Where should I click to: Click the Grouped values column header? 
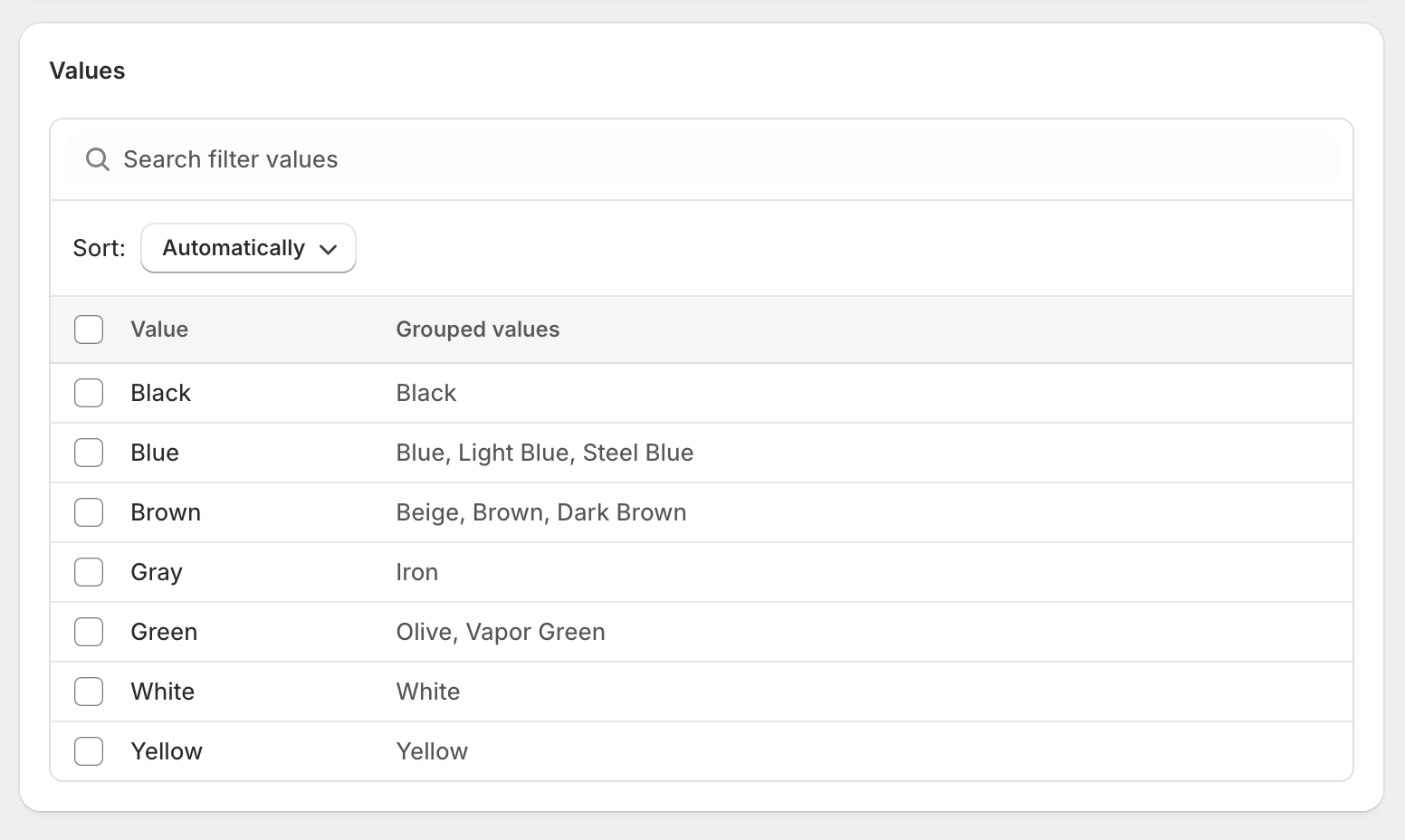pos(478,329)
